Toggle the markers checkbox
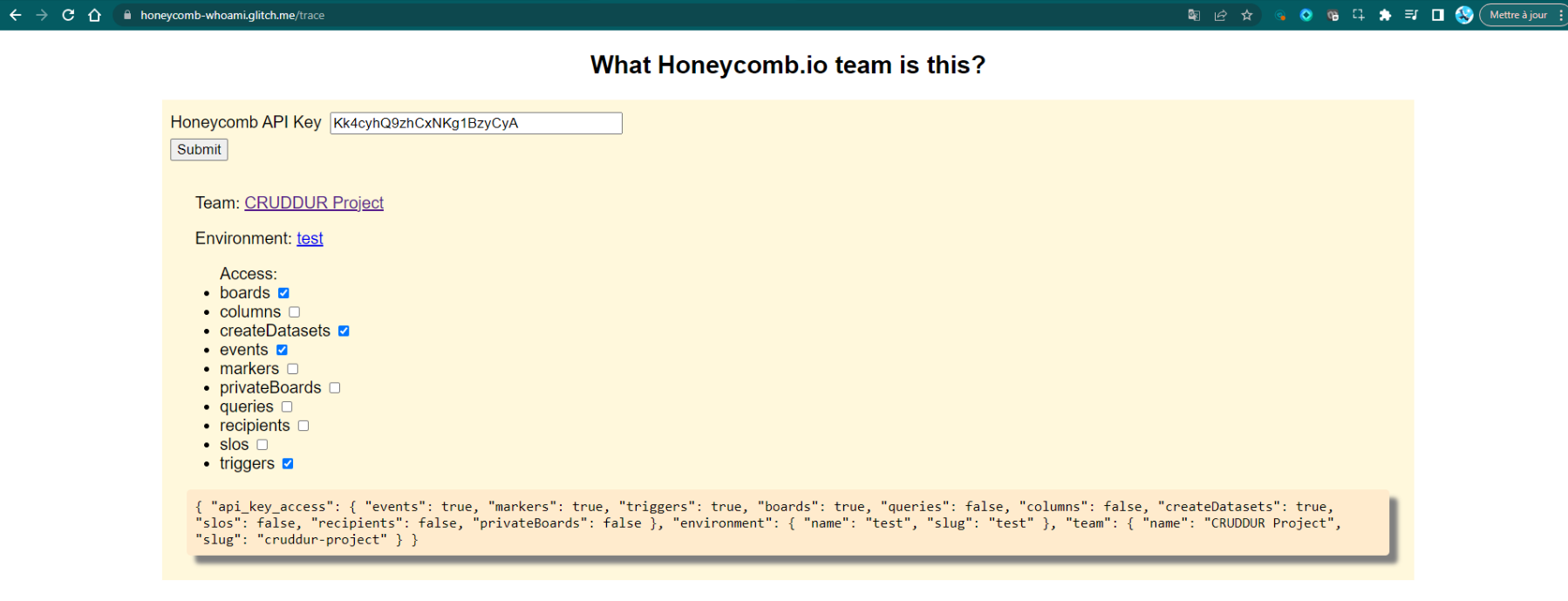 tap(293, 369)
